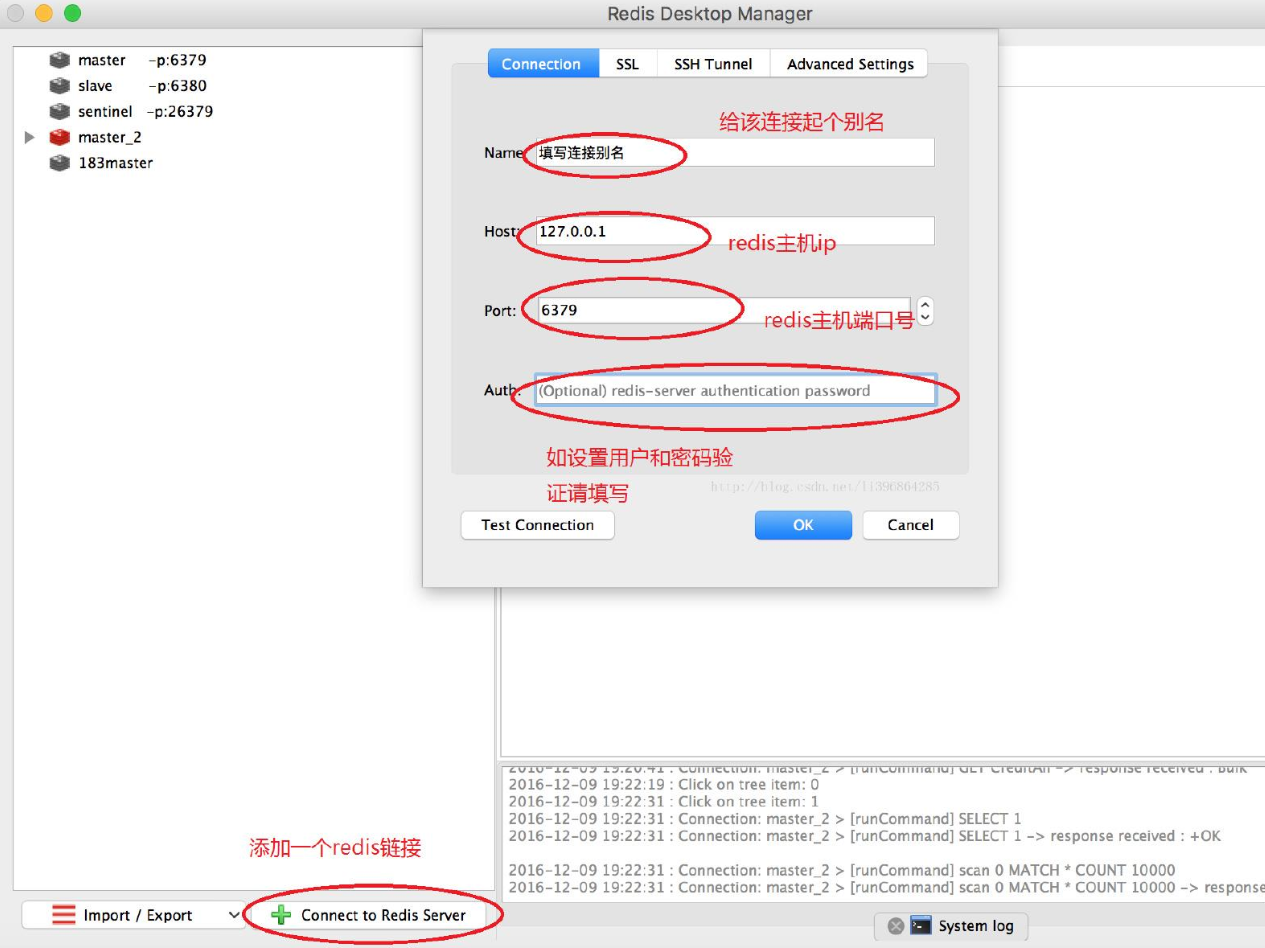Screen dimensions: 1265x948
Task: Click log line 'Click on tree item: 0'
Action: 663,784
